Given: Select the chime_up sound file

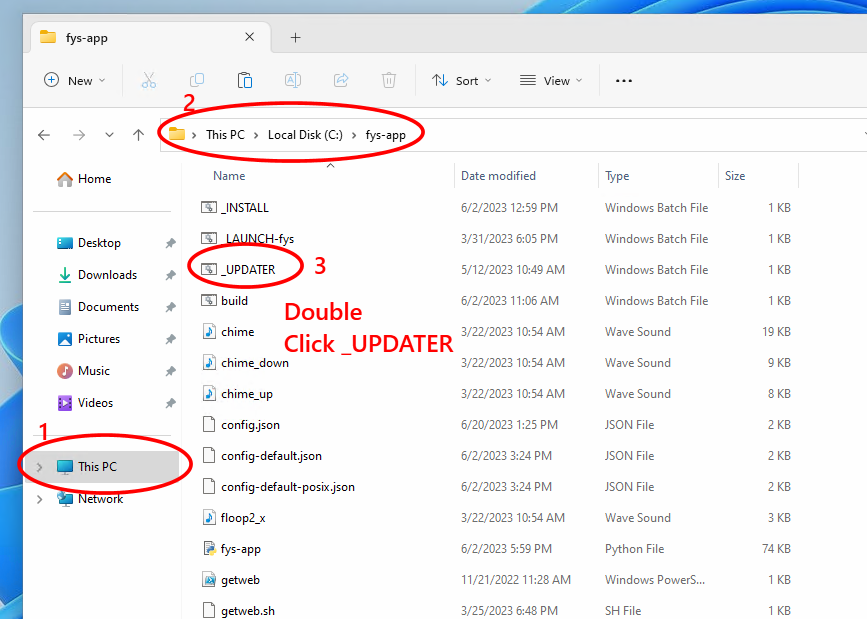Looking at the screenshot, I should (x=247, y=394).
